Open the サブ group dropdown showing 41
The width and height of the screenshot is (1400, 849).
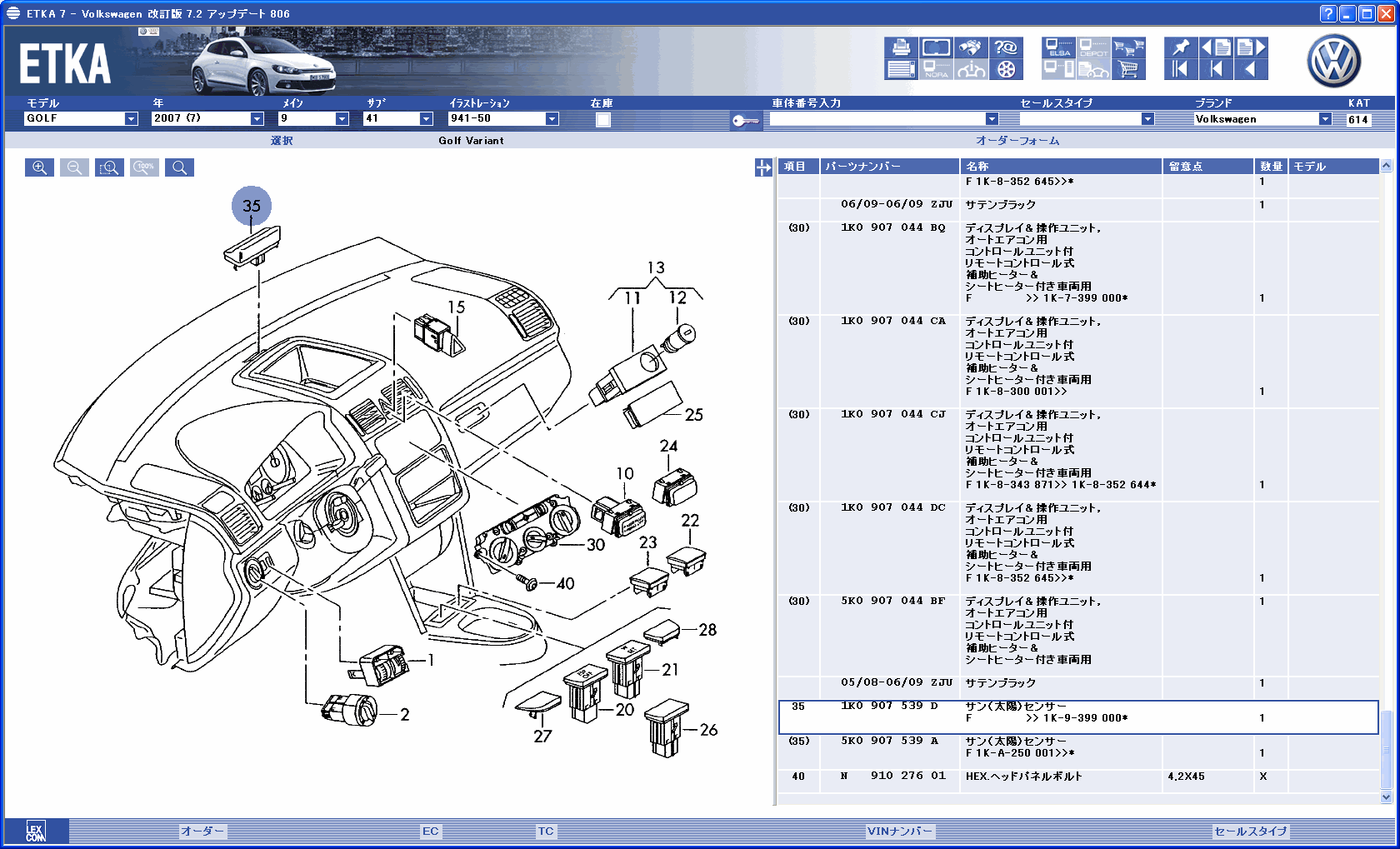426,119
